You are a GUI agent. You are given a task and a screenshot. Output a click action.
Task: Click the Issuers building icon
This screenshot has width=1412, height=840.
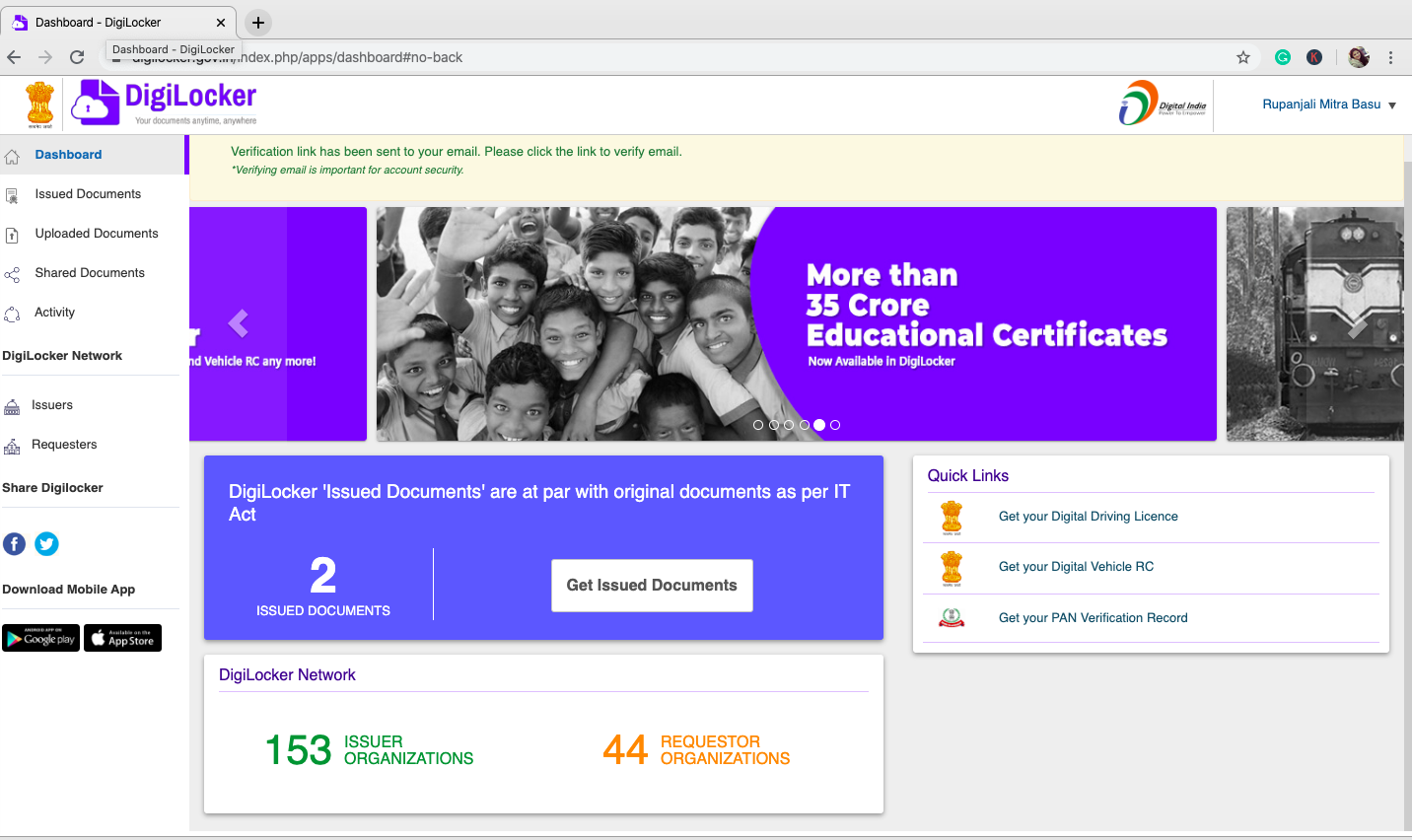pyautogui.click(x=12, y=406)
